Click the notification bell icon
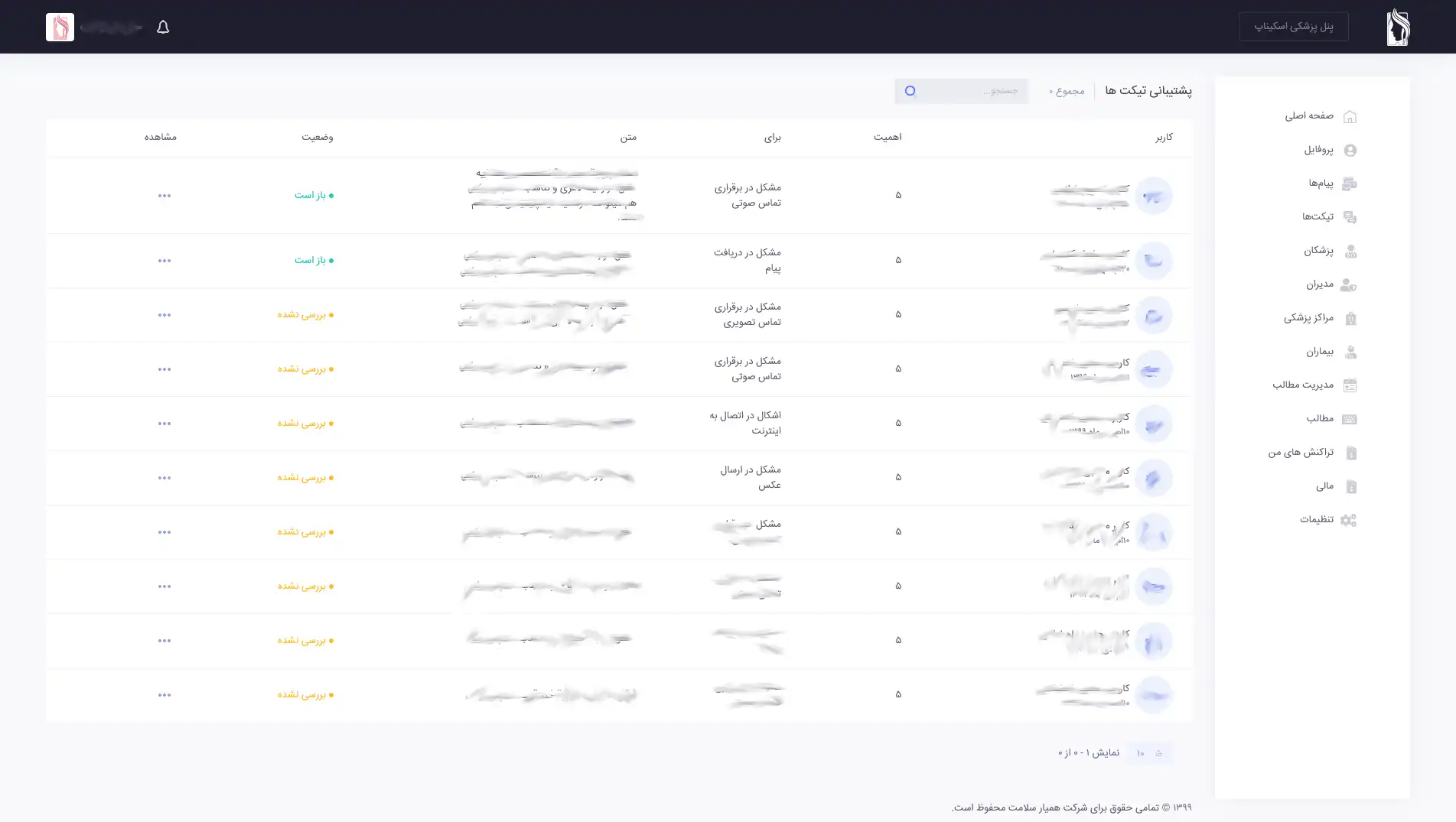This screenshot has width=1456, height=822. pyautogui.click(x=163, y=27)
